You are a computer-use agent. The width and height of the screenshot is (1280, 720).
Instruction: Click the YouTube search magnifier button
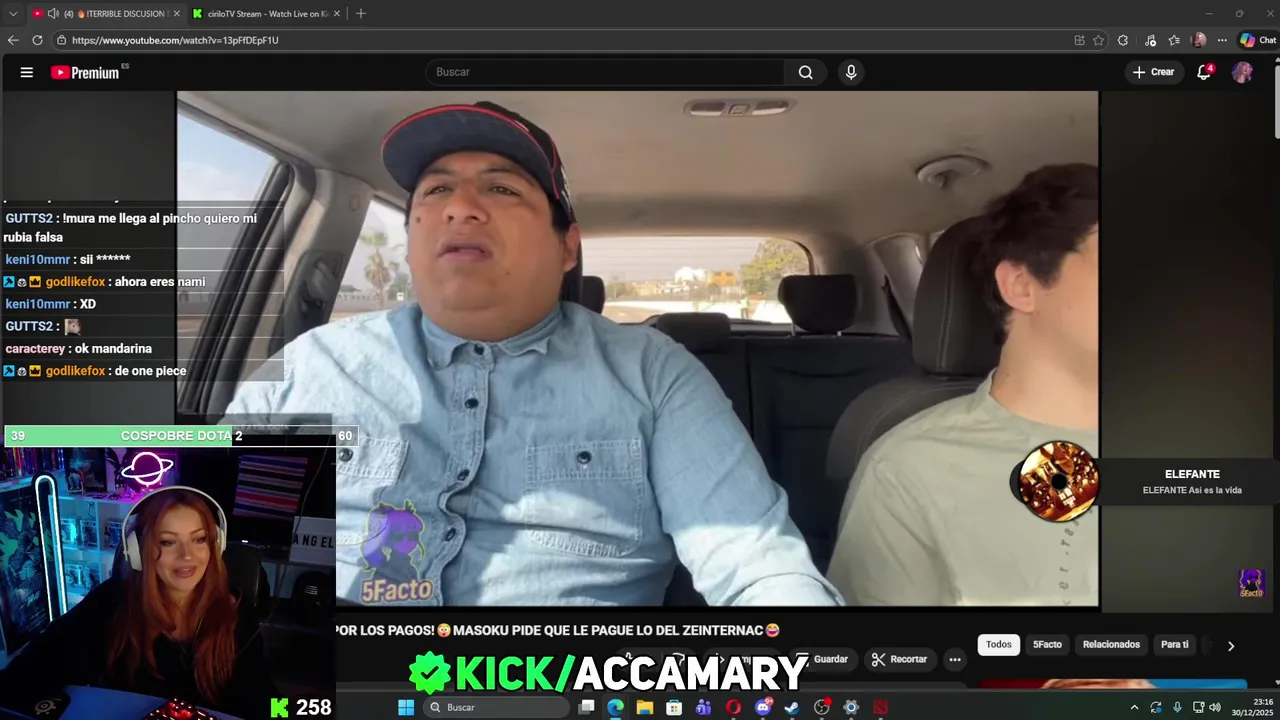806,72
